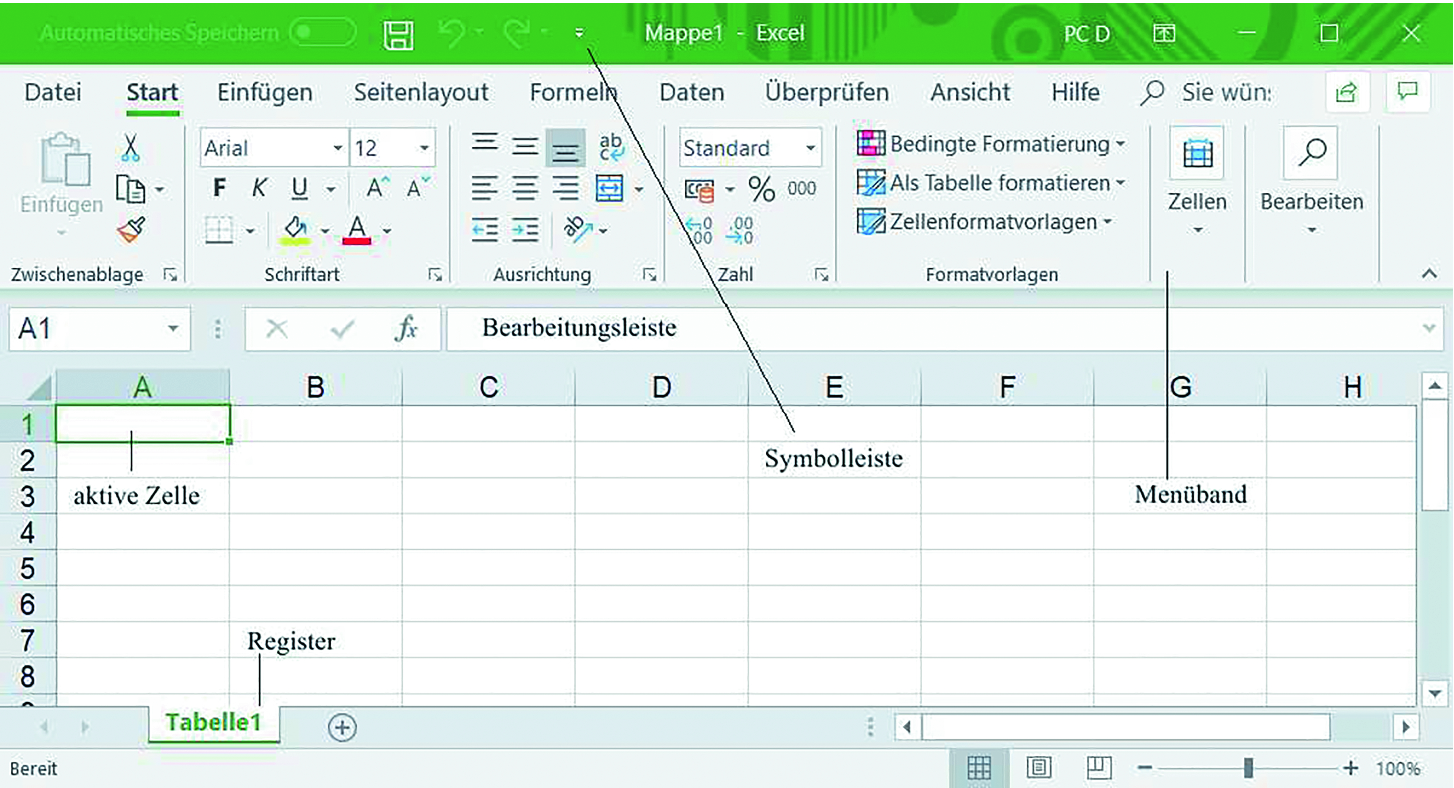This screenshot has height=788, width=1454.
Task: Open the Datei tab
Action: pyautogui.click(x=53, y=92)
